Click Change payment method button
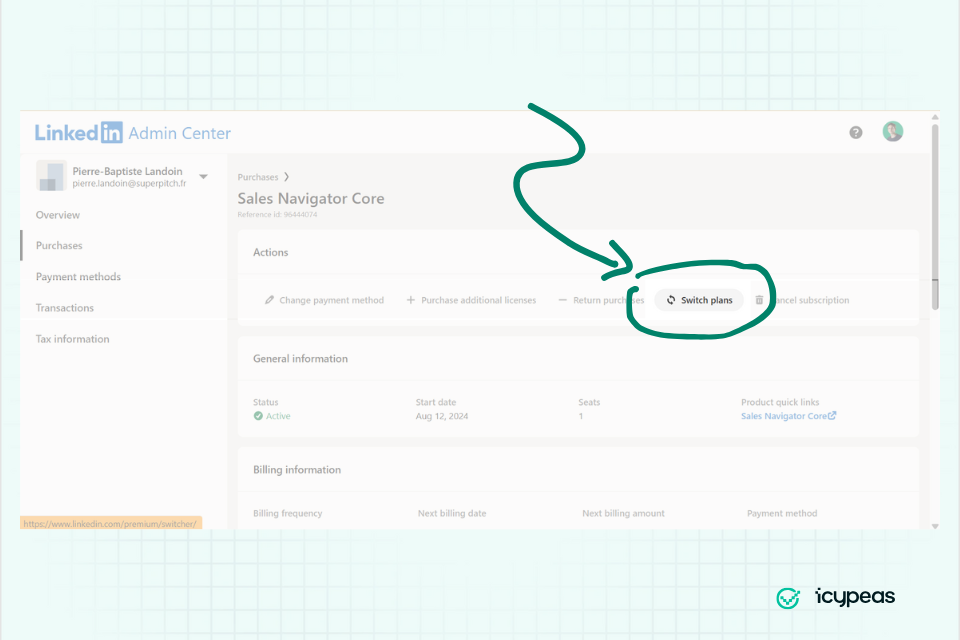Image resolution: width=960 pixels, height=640 pixels. [x=324, y=300]
